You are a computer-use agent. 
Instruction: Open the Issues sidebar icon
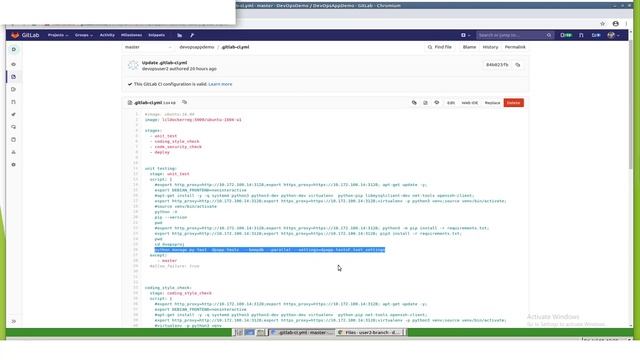[x=13, y=89]
